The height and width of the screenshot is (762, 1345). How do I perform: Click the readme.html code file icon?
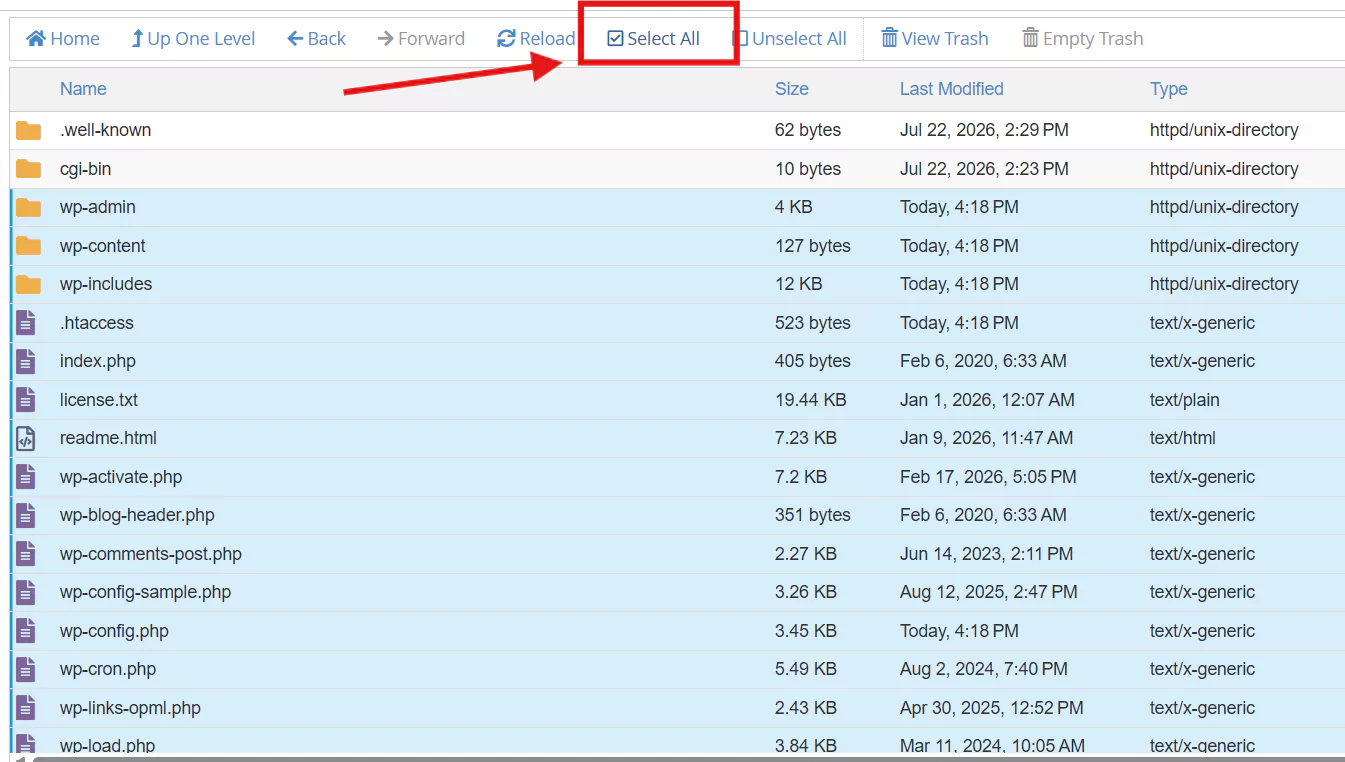coord(26,438)
